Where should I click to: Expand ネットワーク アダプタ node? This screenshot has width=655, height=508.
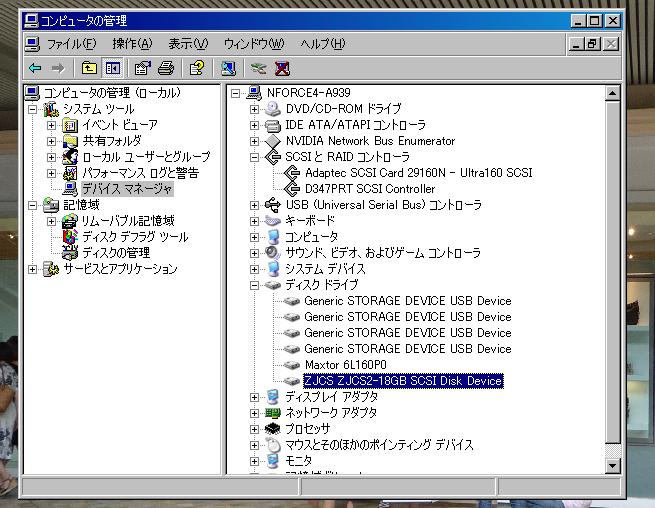click(x=254, y=413)
